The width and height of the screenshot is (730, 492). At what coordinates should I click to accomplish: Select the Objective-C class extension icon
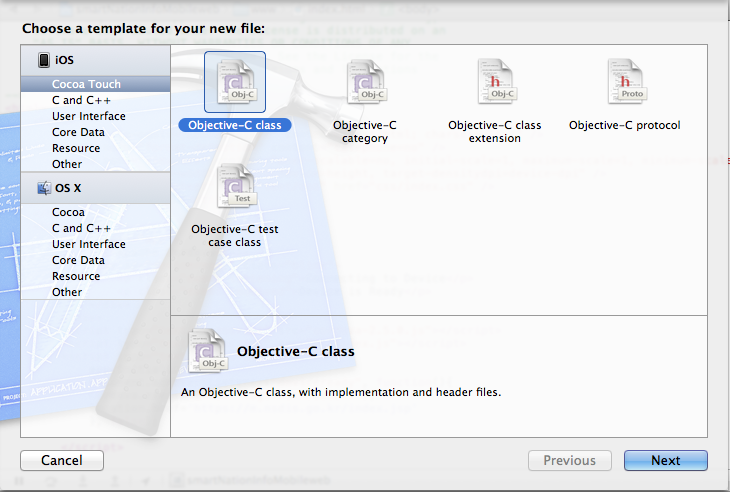point(495,82)
